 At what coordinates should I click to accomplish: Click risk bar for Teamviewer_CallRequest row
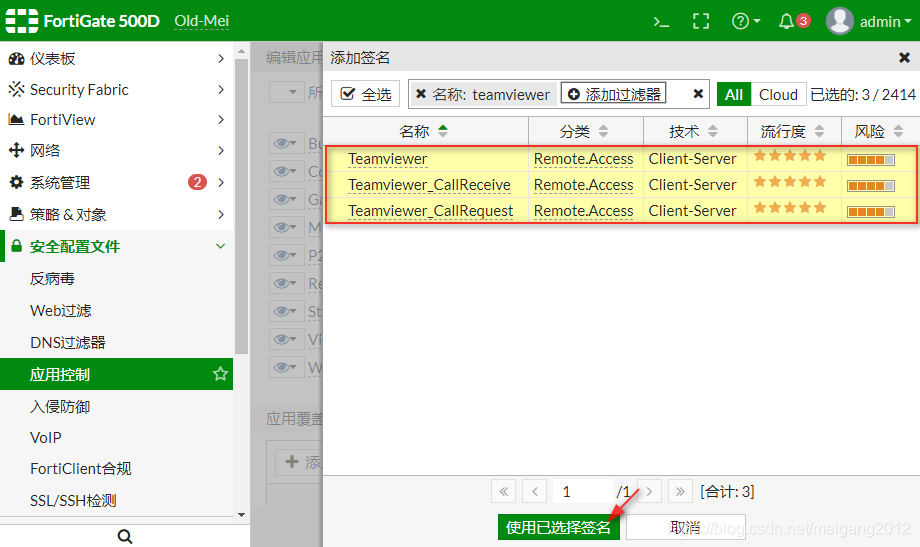click(871, 212)
